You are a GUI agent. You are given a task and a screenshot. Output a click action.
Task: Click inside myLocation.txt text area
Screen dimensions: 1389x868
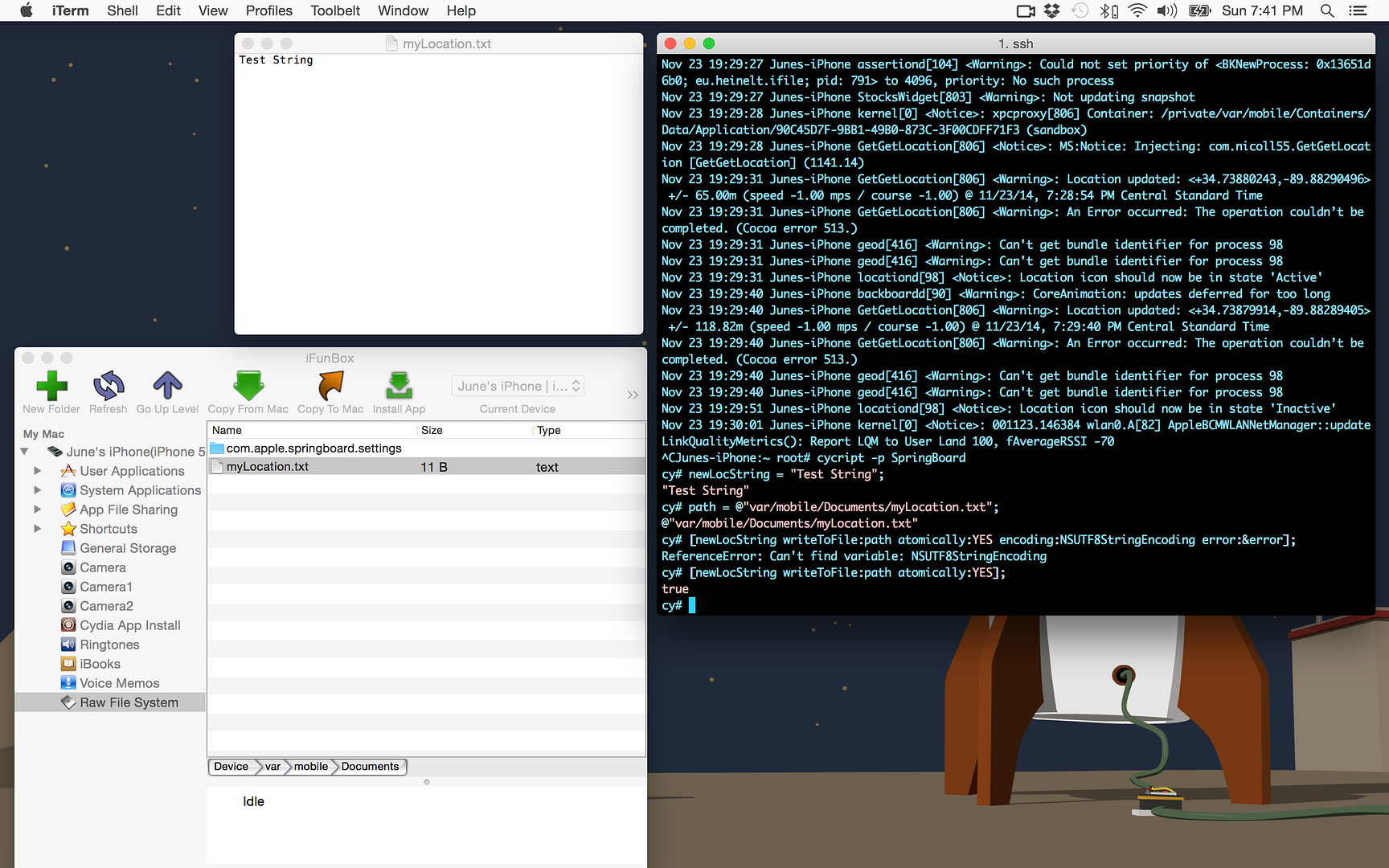coord(439,194)
